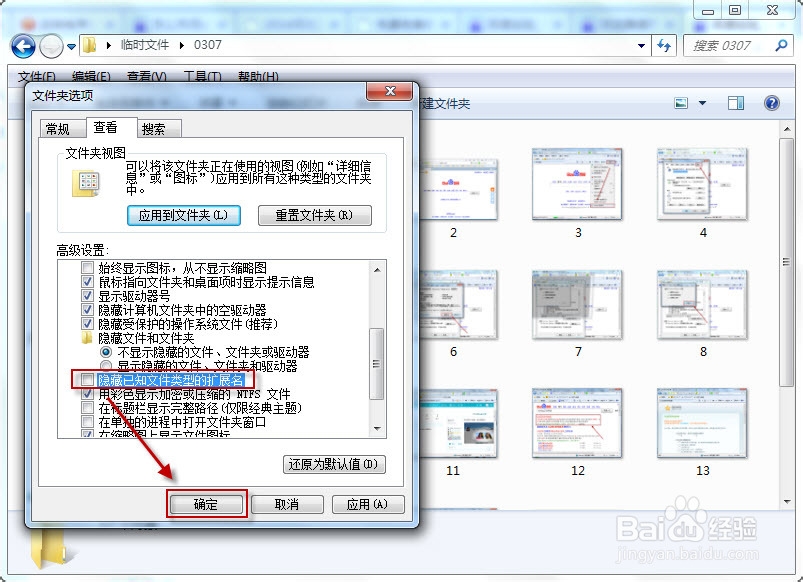The height and width of the screenshot is (582, 803).
Task: Toggle the preview pane icon
Action: tap(736, 103)
